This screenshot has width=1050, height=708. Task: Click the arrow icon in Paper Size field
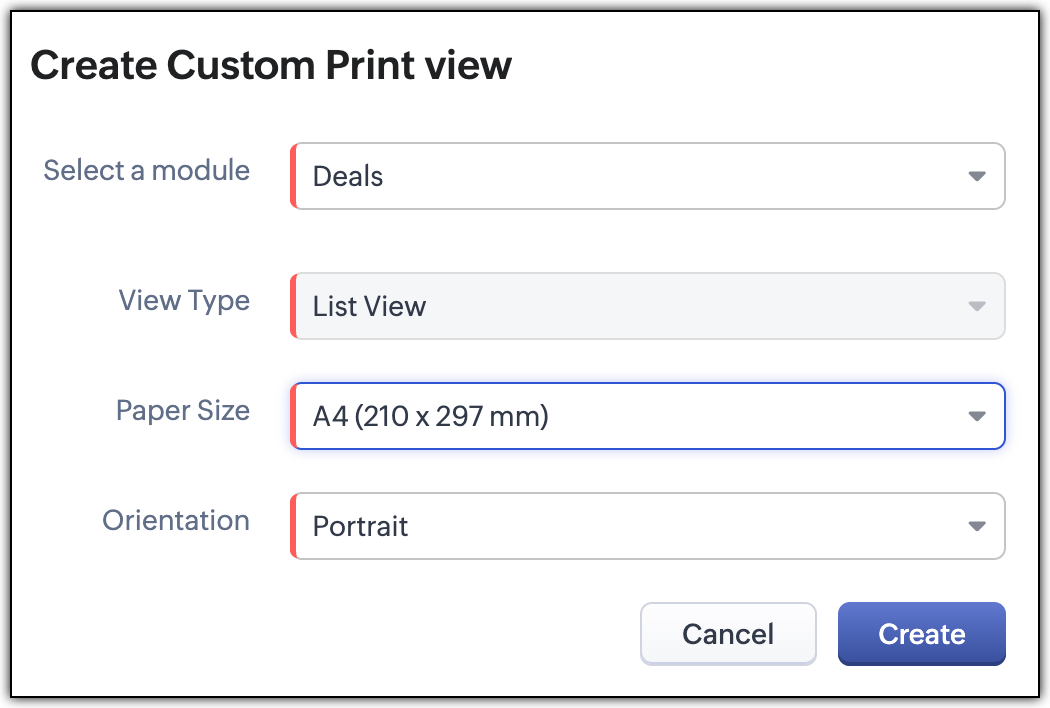(977, 416)
